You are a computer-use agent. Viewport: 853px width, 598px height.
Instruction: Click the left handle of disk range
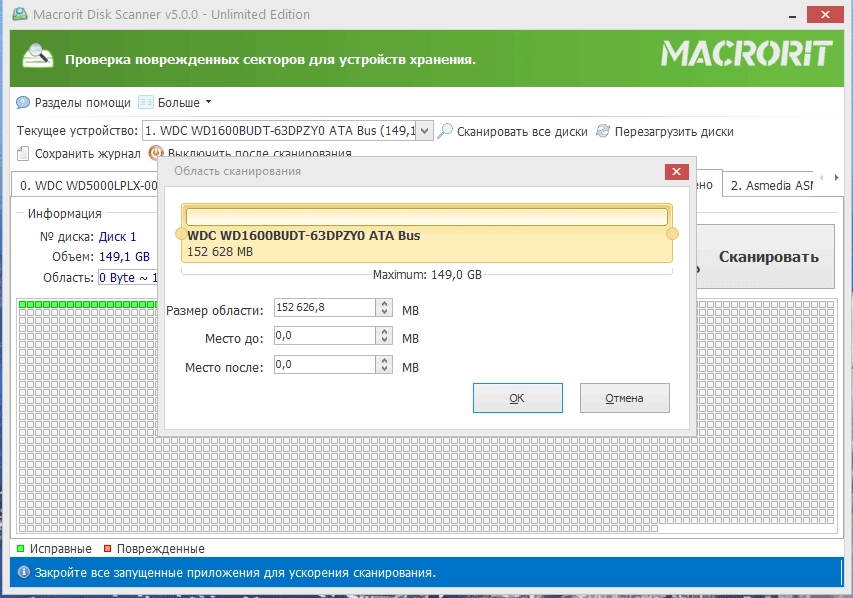[x=181, y=233]
